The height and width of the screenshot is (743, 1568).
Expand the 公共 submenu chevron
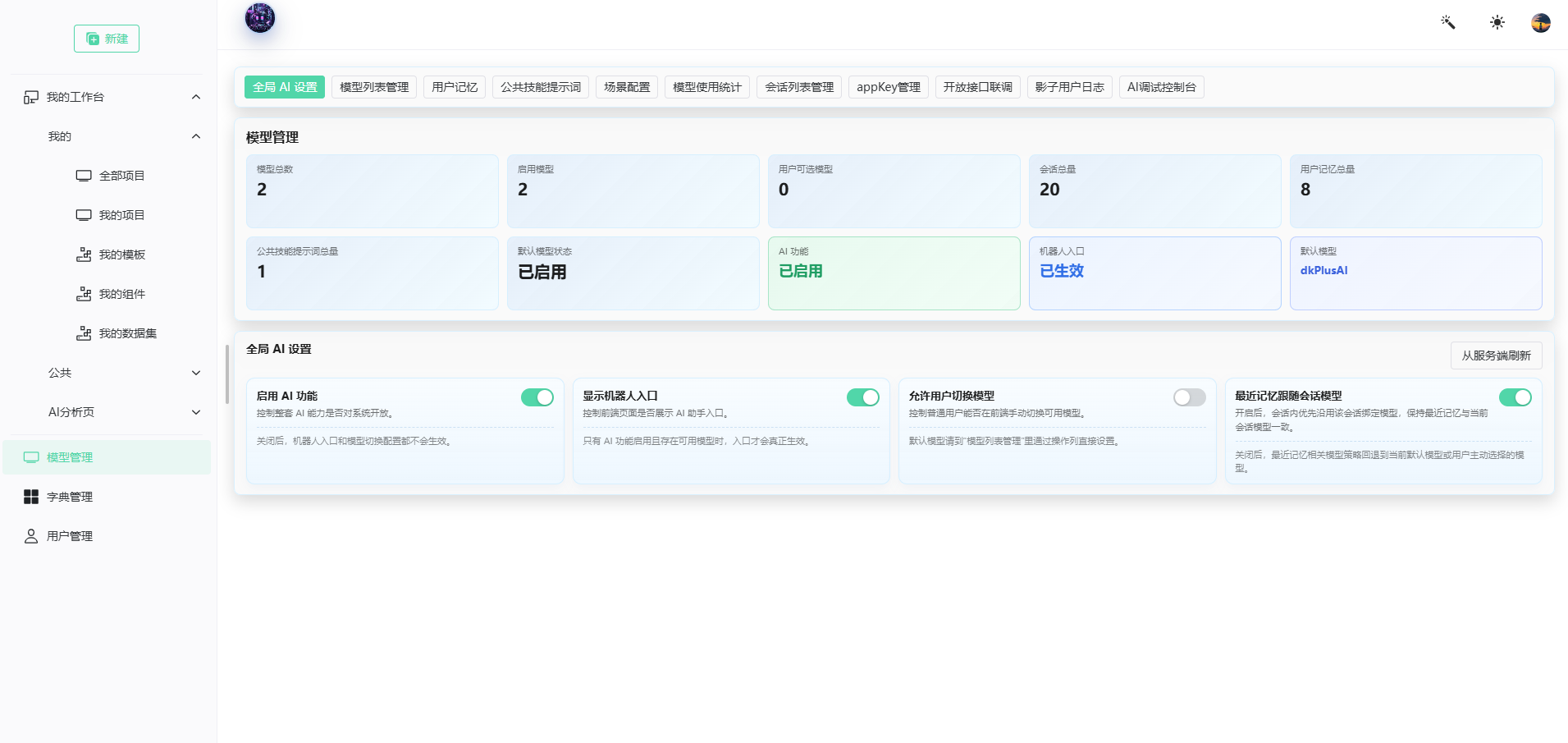[196, 373]
